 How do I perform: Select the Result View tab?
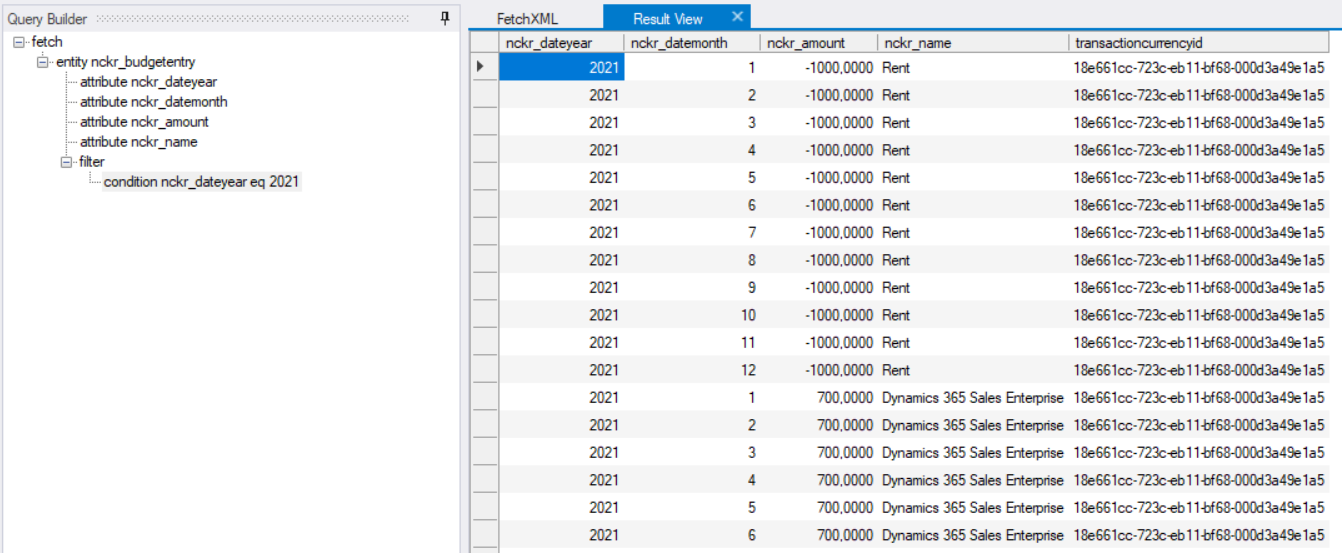pos(667,19)
